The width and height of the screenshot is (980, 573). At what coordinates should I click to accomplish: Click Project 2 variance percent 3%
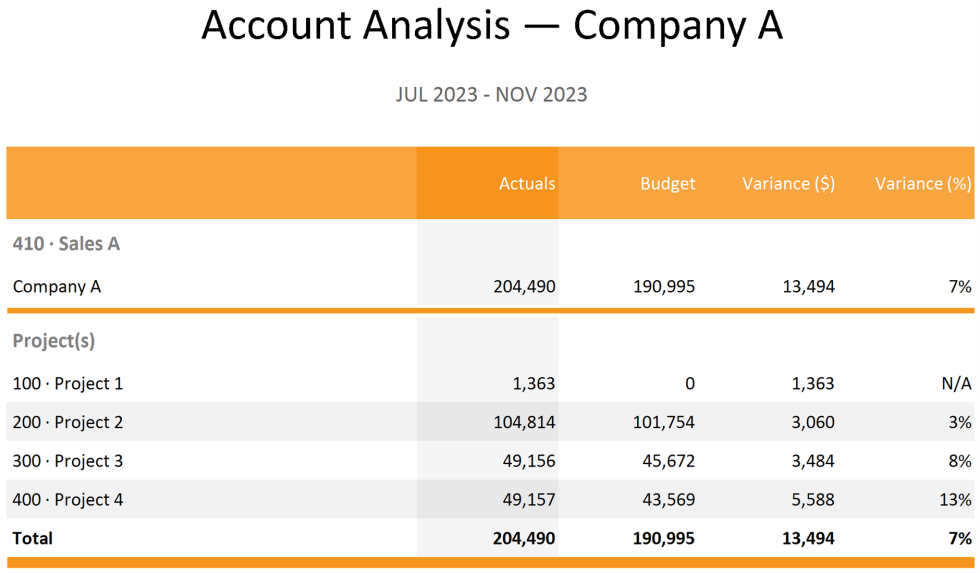(x=960, y=422)
